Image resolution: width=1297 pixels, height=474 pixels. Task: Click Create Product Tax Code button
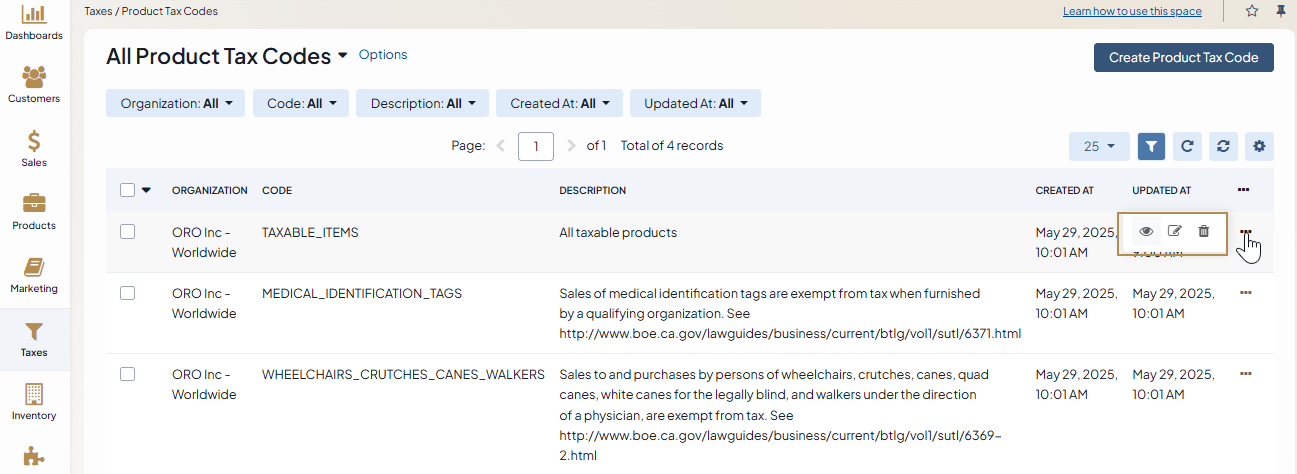click(x=1183, y=57)
